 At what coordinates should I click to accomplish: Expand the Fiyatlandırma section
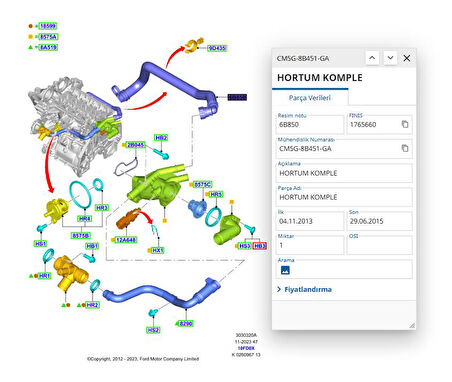tap(304, 289)
